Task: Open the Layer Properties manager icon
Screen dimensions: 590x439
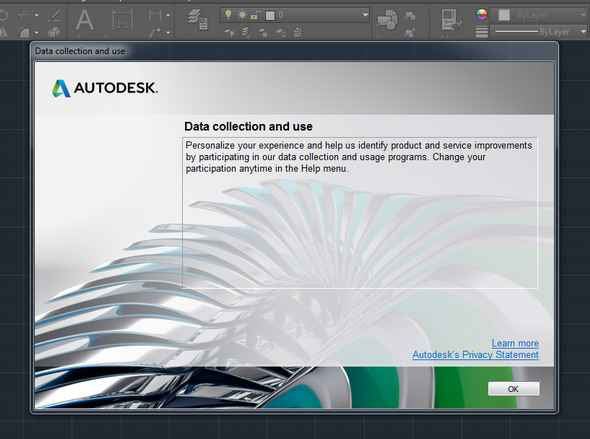Action: [x=198, y=20]
